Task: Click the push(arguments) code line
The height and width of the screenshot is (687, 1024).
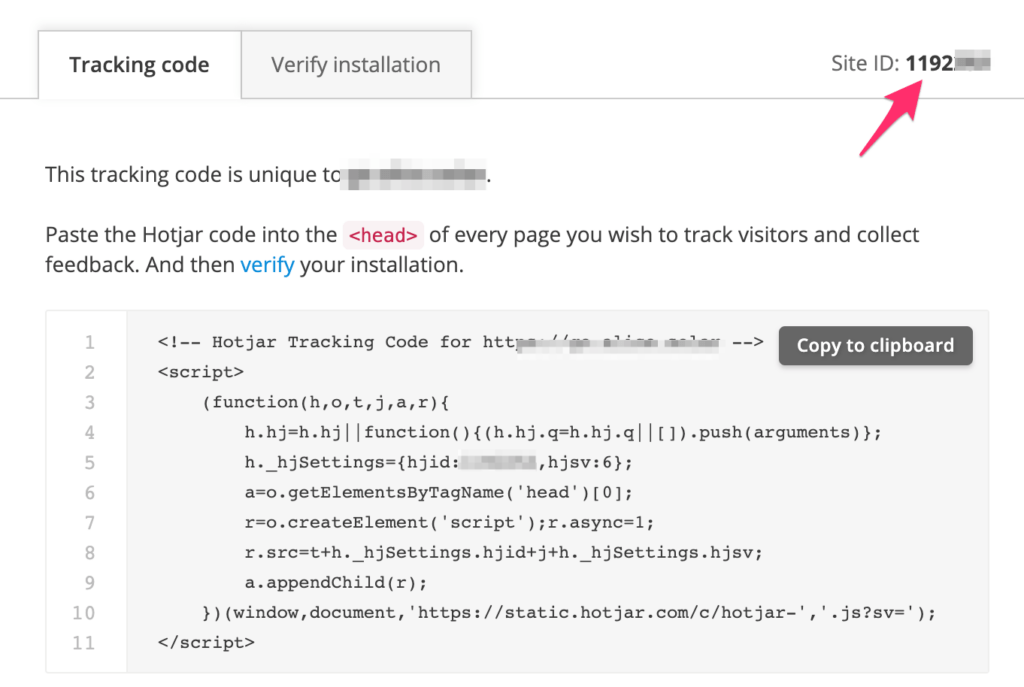Action: click(563, 432)
